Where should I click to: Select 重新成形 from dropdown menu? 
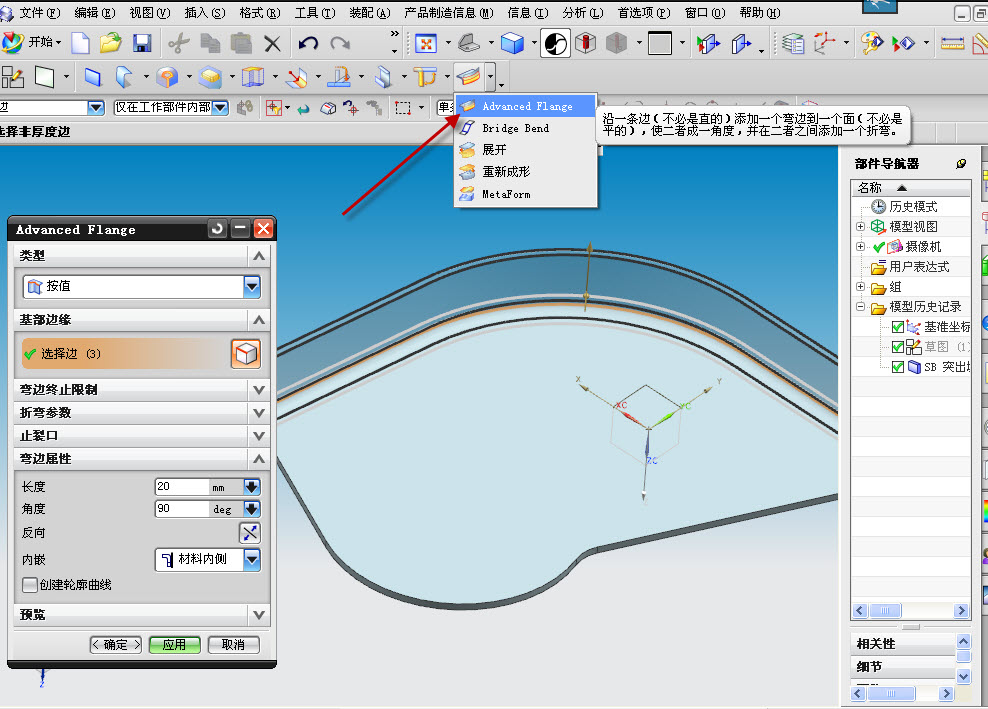[x=525, y=171]
